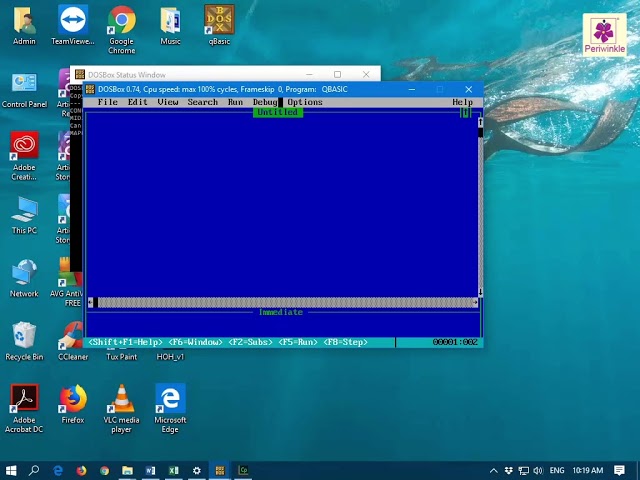Click inside the Immediate window area

click(x=282, y=327)
